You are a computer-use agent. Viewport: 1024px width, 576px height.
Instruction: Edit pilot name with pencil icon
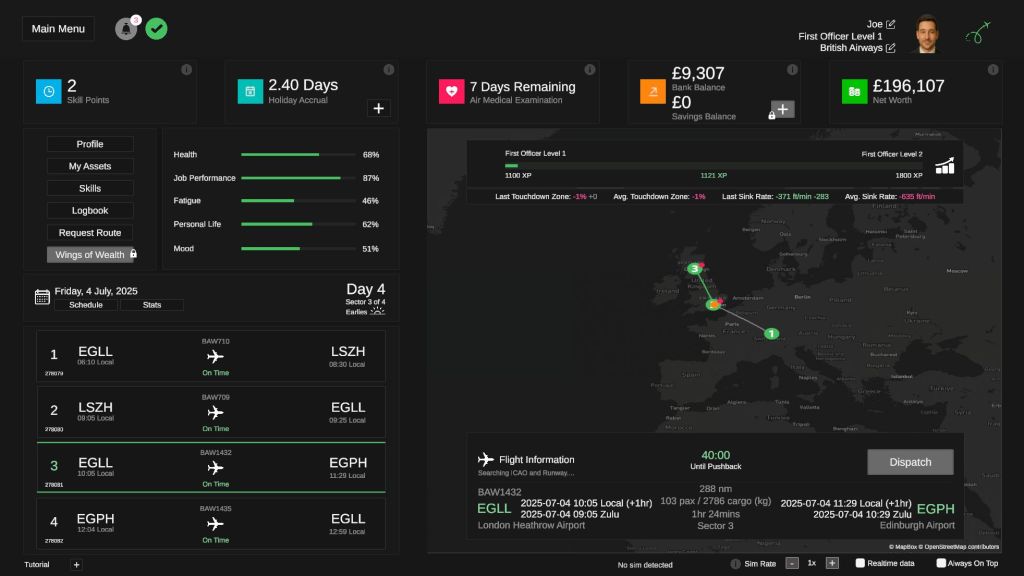coord(891,24)
